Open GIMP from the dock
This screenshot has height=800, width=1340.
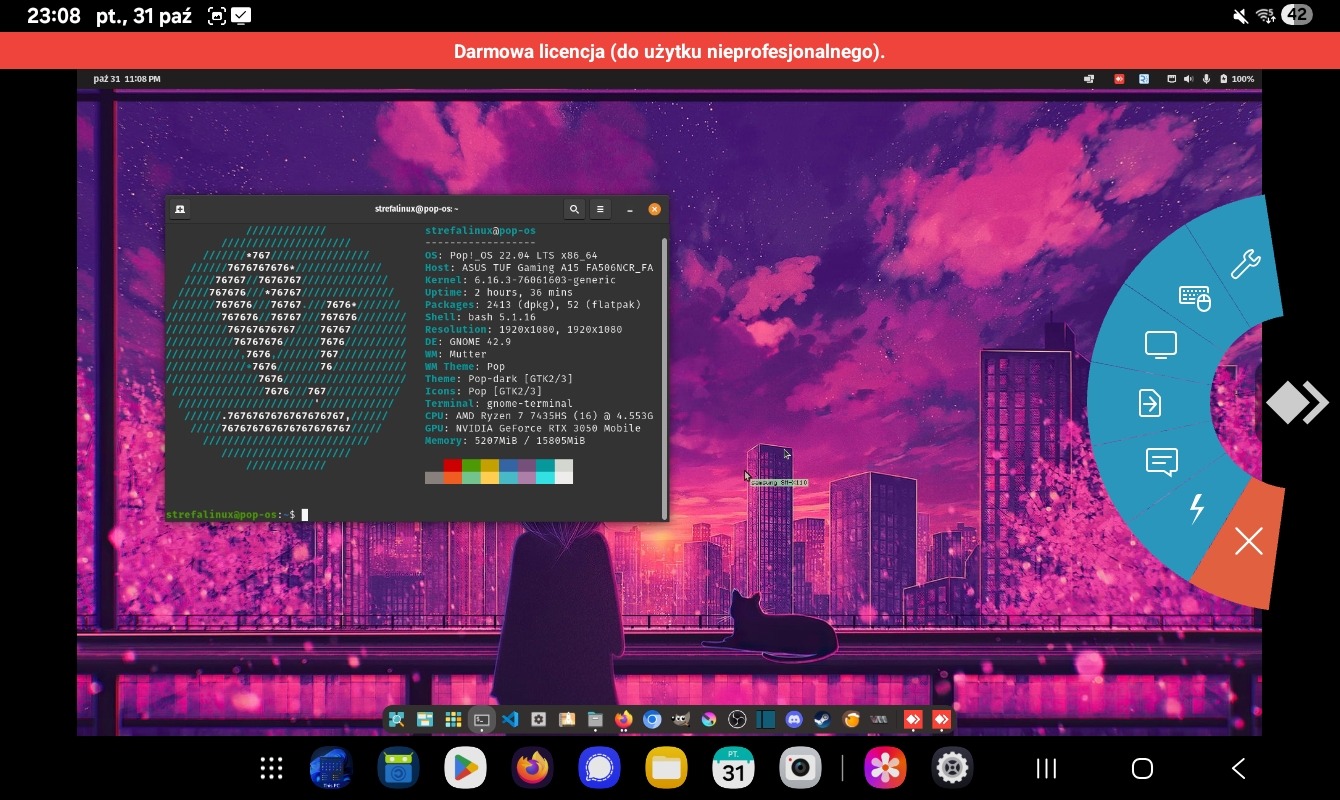[680, 719]
